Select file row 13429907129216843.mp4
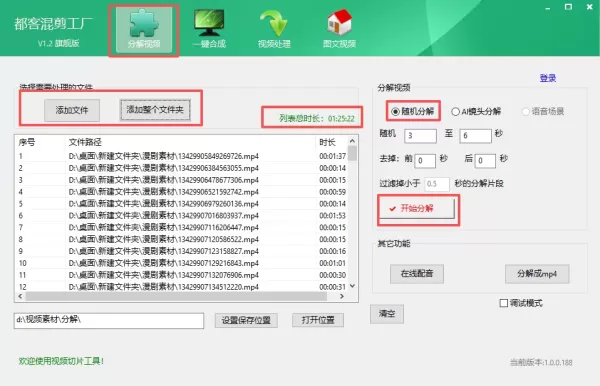The height and width of the screenshot is (386, 600). pyautogui.click(x=182, y=263)
